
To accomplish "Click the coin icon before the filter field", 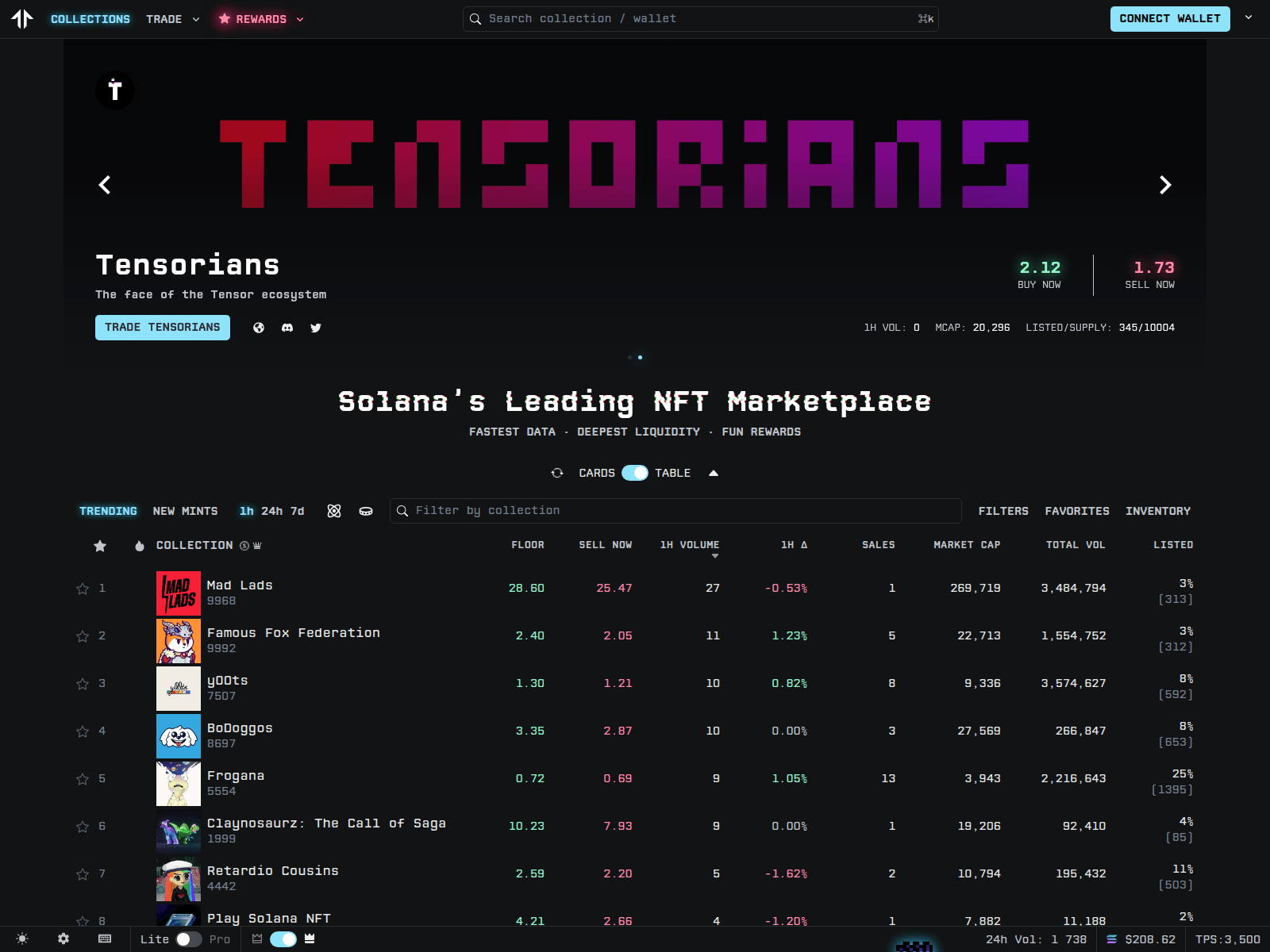I will click(x=366, y=511).
